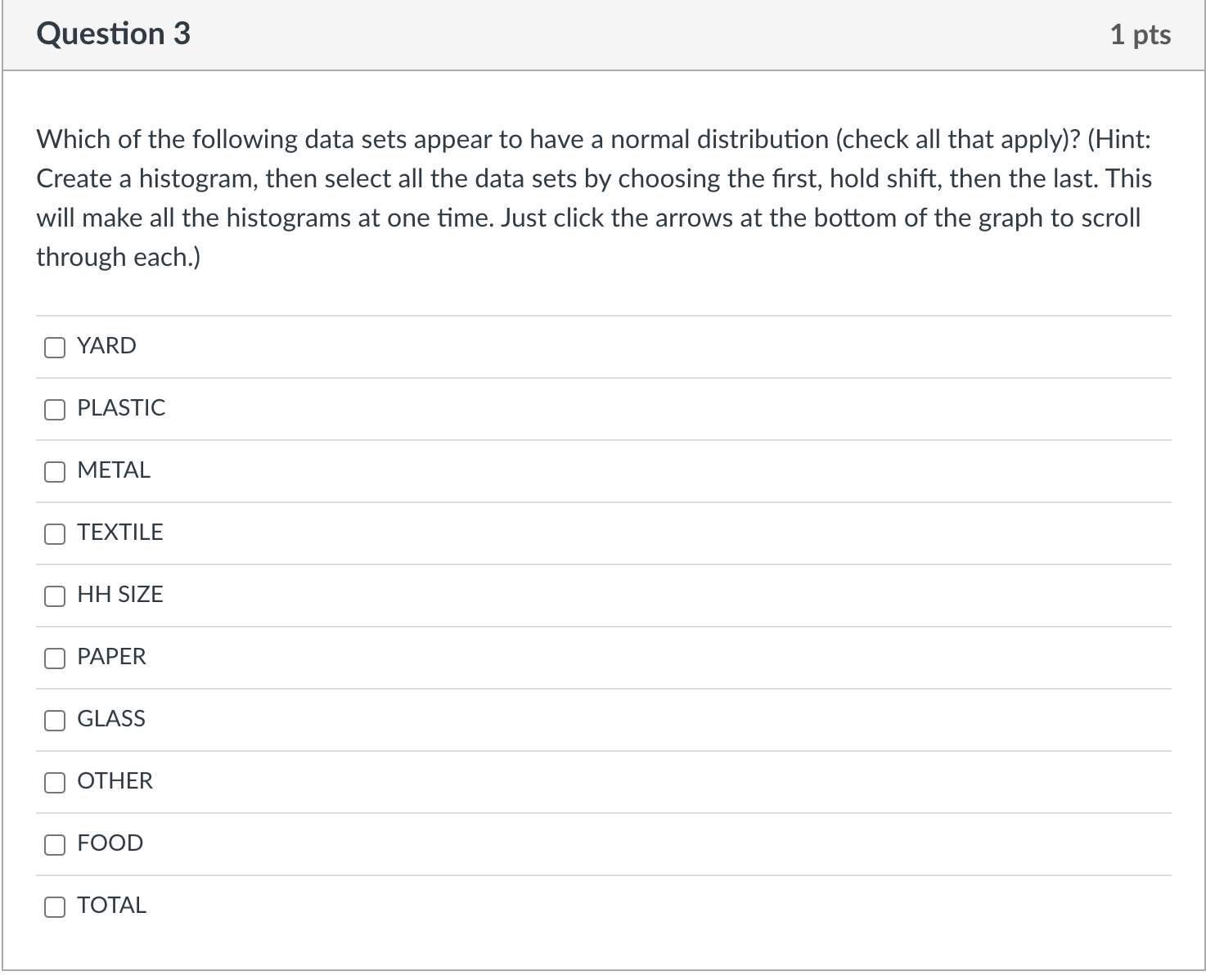Check the PAPER checkbox
This screenshot has width=1206, height=980.
pos(54,658)
